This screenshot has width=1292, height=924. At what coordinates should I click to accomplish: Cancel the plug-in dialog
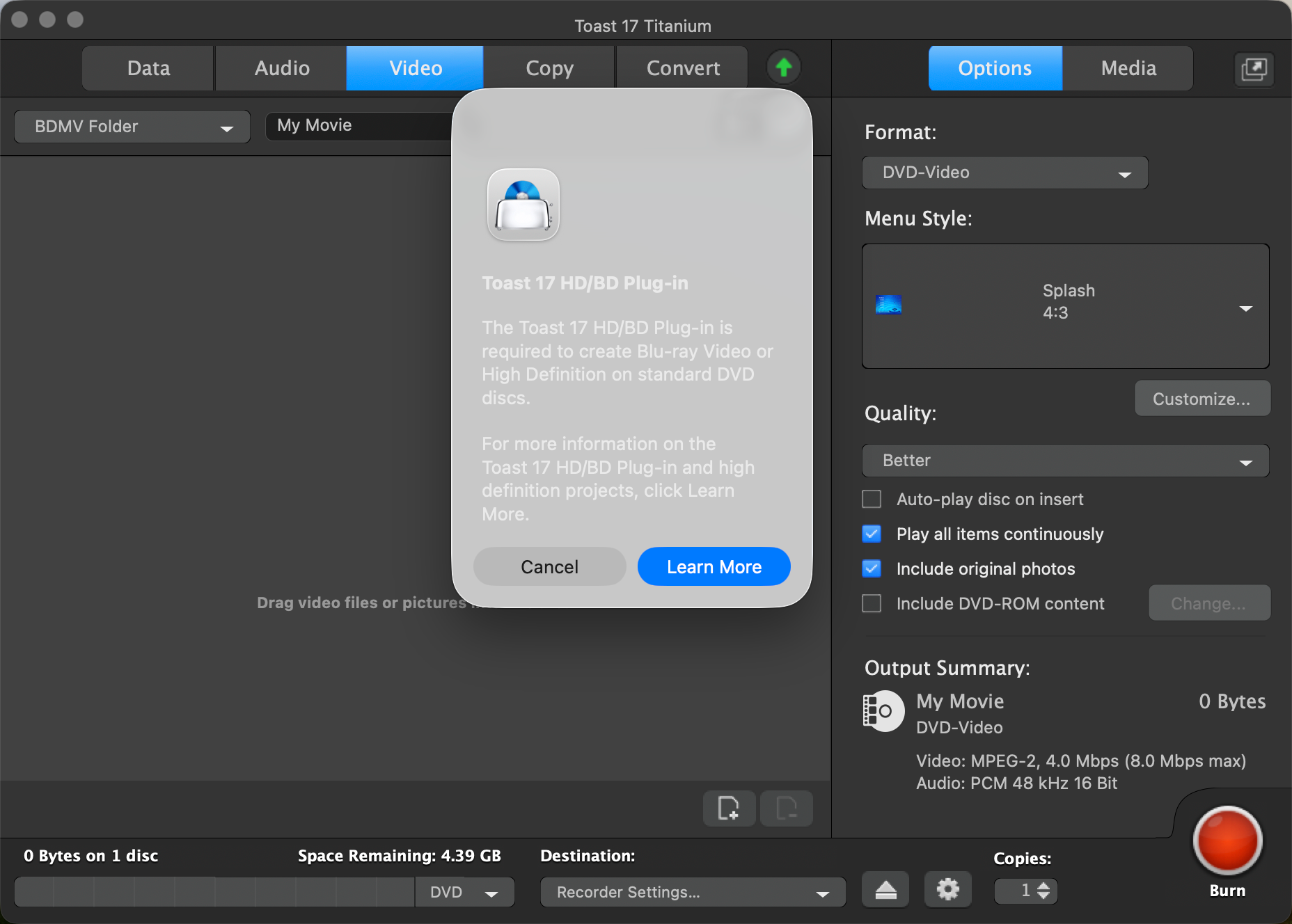click(x=549, y=567)
